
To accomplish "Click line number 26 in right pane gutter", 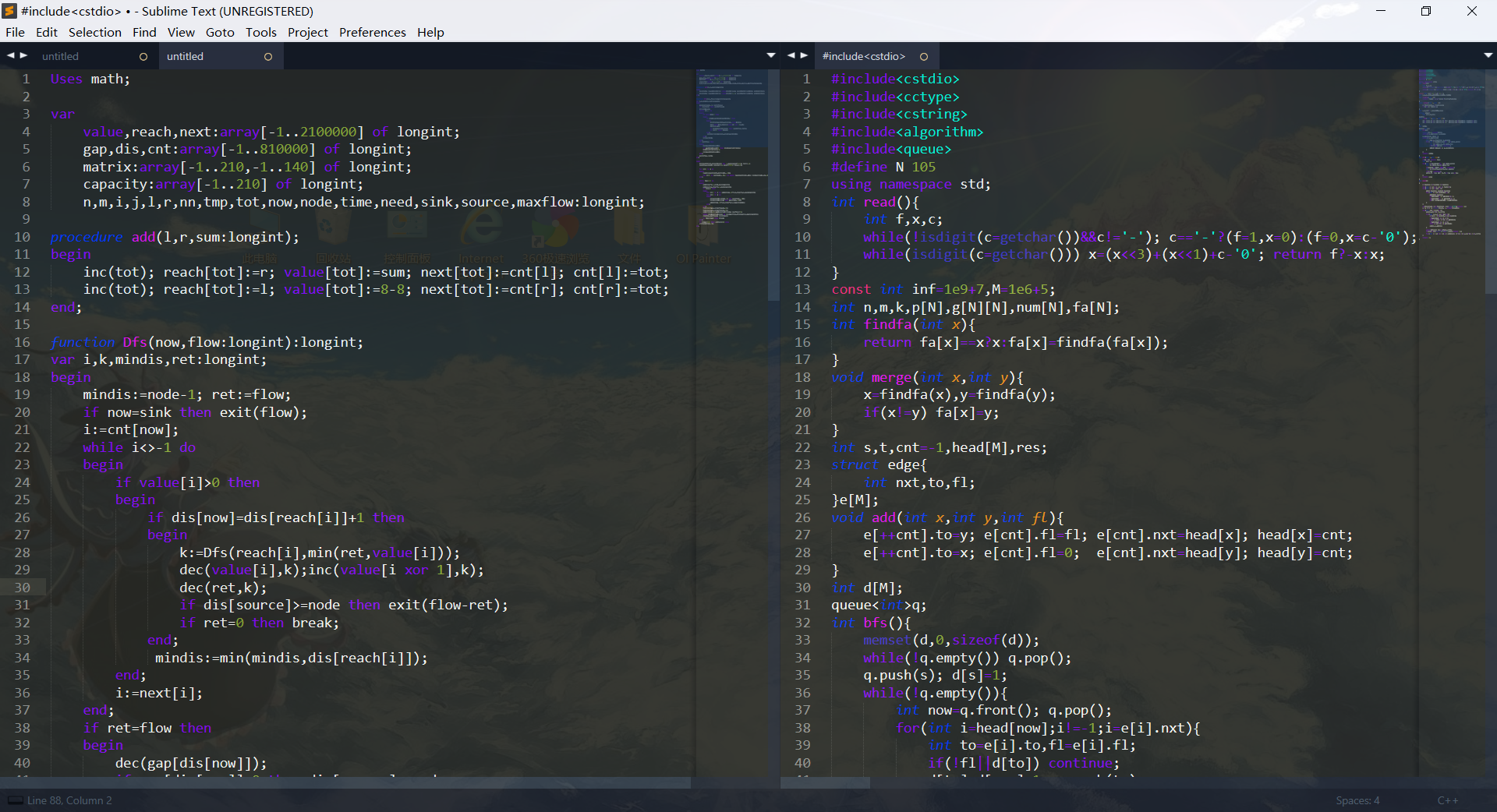I will [x=802, y=517].
